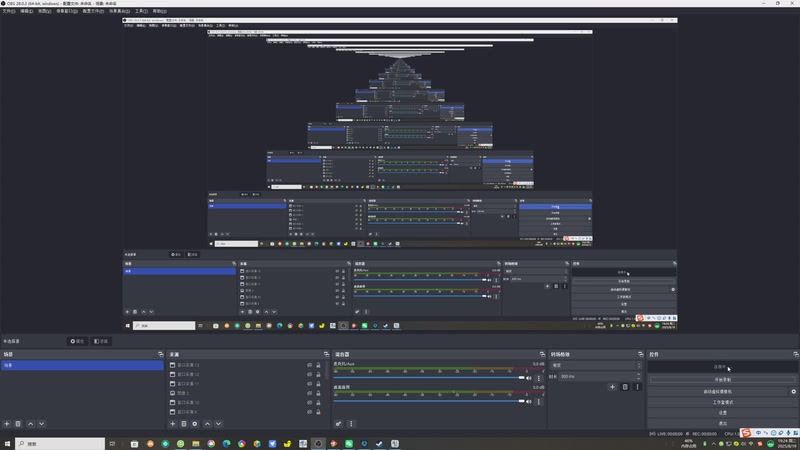Image resolution: width=800 pixels, height=450 pixels.
Task: Mute the 麦克风/Aux speaker icon
Action: tap(529, 378)
